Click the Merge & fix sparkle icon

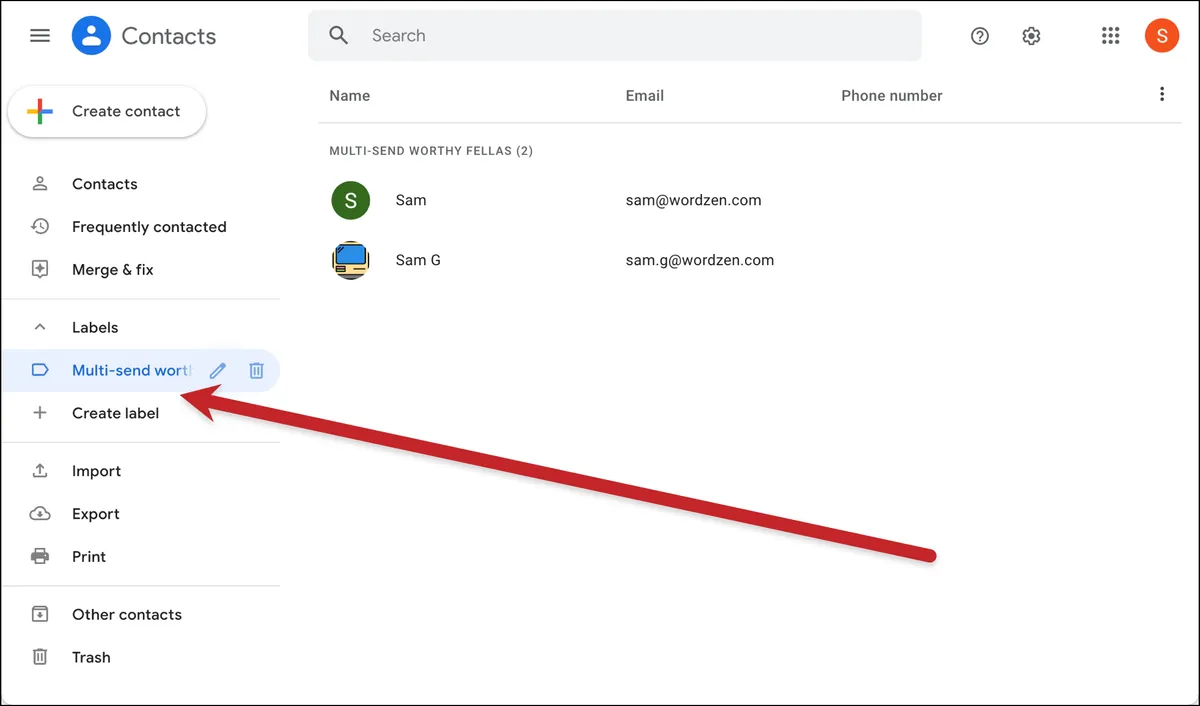pyautogui.click(x=40, y=270)
